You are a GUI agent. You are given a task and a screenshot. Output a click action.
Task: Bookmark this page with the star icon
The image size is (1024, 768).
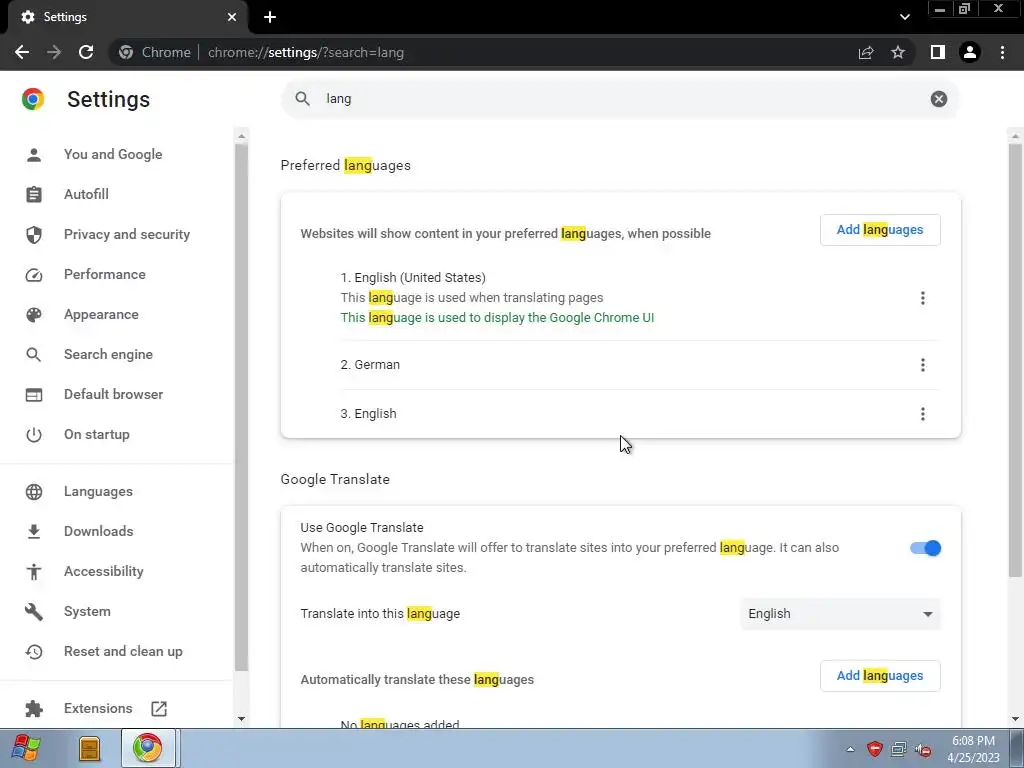point(898,52)
